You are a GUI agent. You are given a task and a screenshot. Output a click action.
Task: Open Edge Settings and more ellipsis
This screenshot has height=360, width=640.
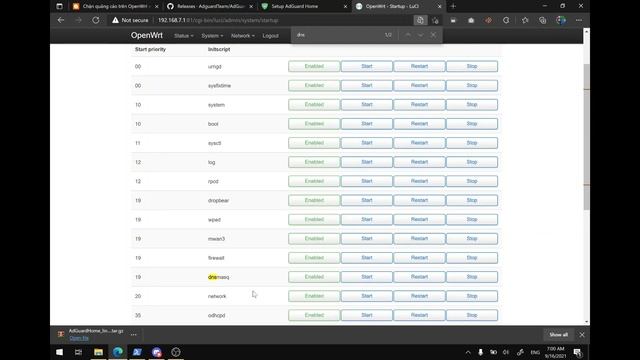tap(579, 20)
